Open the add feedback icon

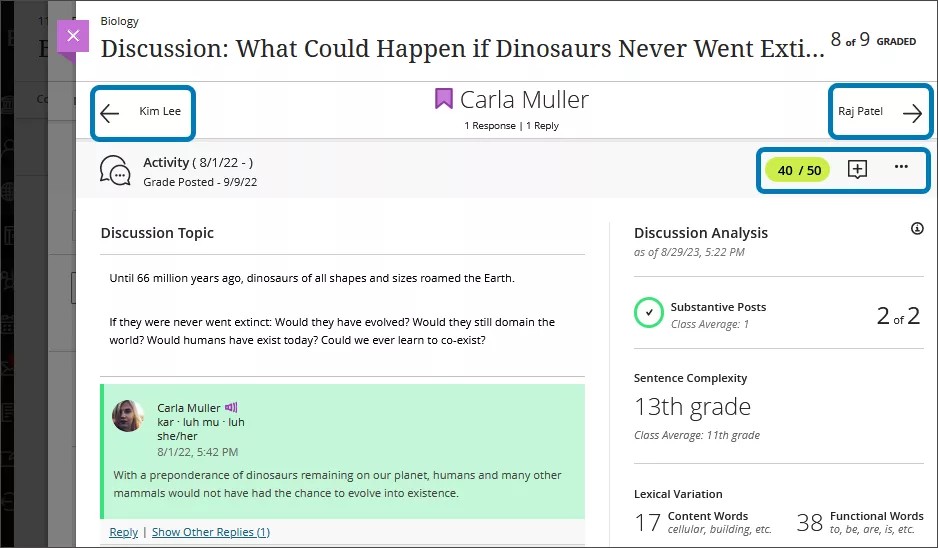pyautogui.click(x=857, y=169)
